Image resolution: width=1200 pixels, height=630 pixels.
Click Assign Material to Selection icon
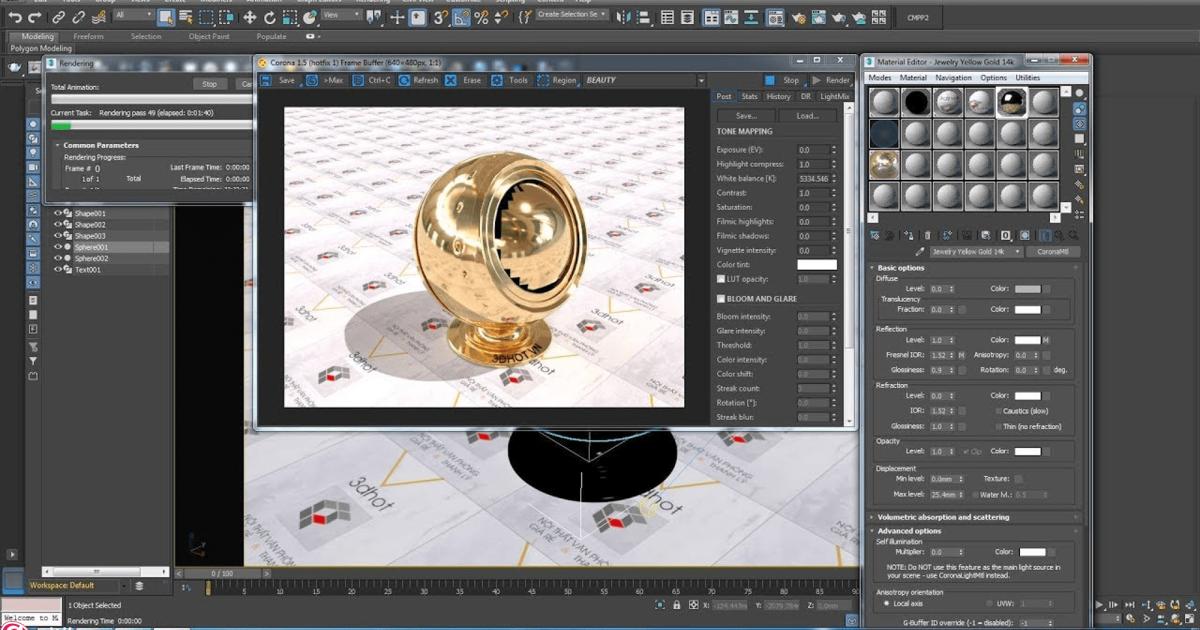[x=909, y=235]
